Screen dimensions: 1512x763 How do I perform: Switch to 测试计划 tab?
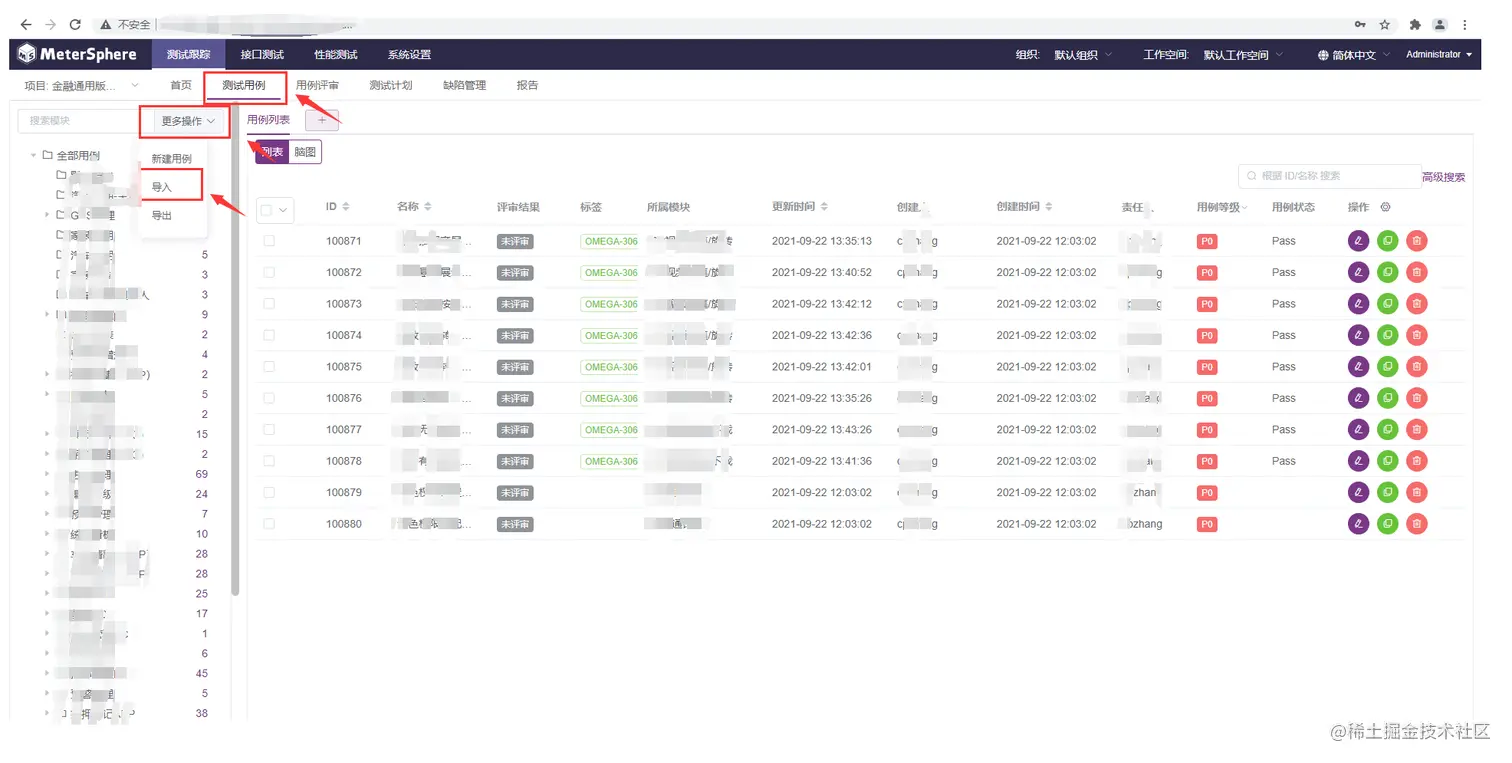pyautogui.click(x=390, y=86)
